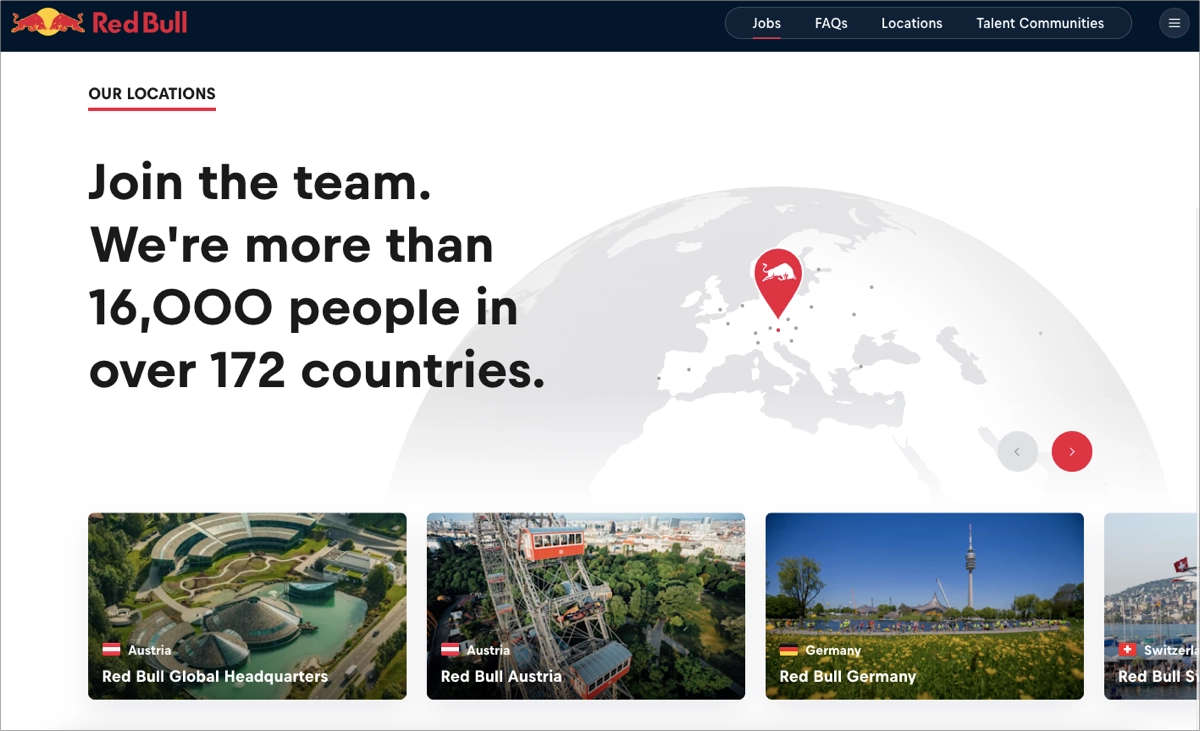Open the FAQs navigation item
The width and height of the screenshot is (1200, 731).
pos(831,22)
